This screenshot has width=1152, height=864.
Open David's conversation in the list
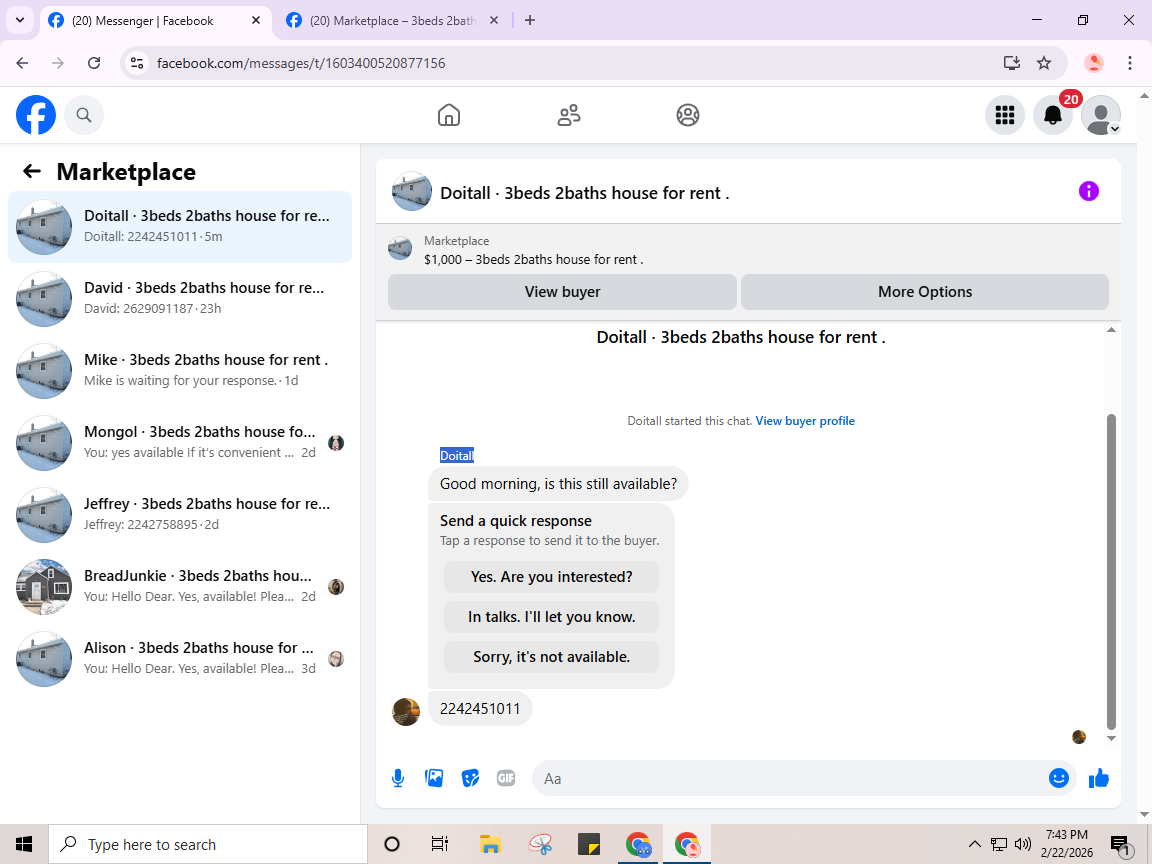pos(180,298)
